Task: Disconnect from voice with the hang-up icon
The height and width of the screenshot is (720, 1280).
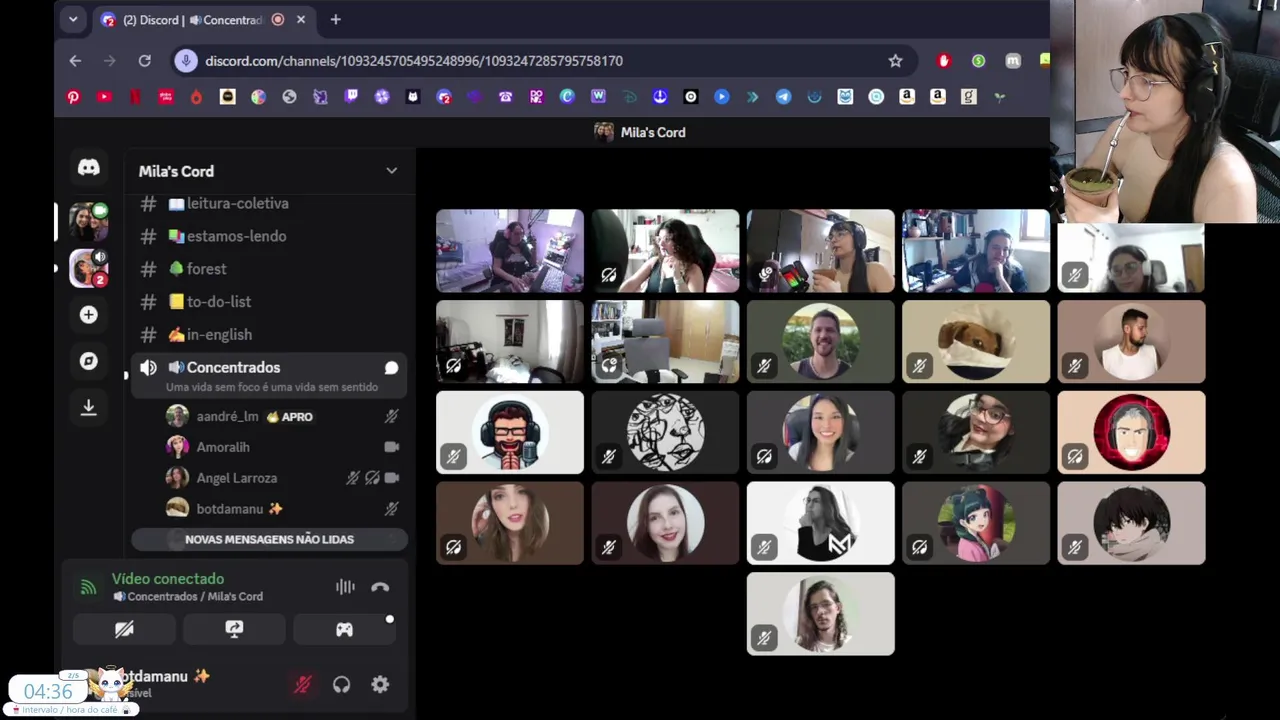Action: click(x=380, y=587)
